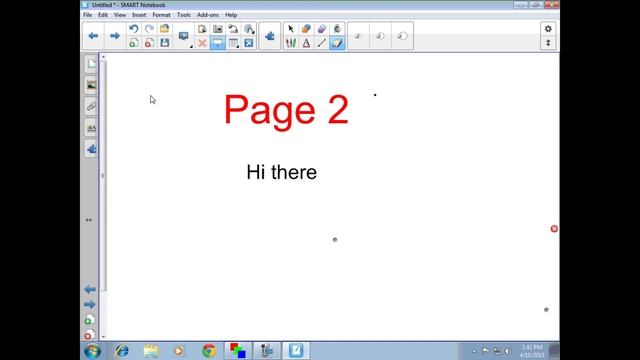Open the Windows Start menu
This screenshot has width=640, height=360.
[x=93, y=351]
